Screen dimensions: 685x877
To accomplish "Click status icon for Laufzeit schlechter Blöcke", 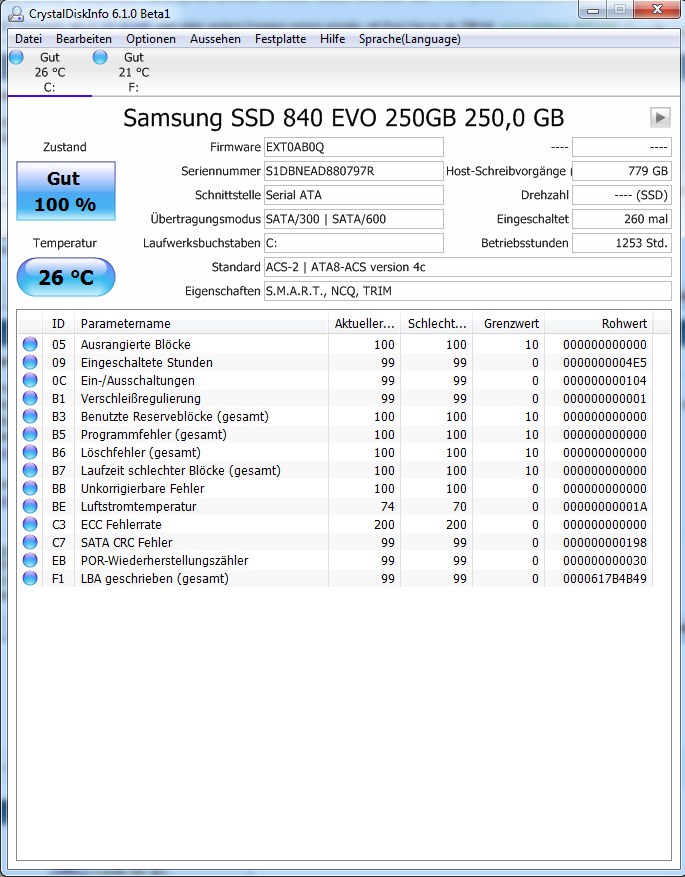I will click(30, 470).
